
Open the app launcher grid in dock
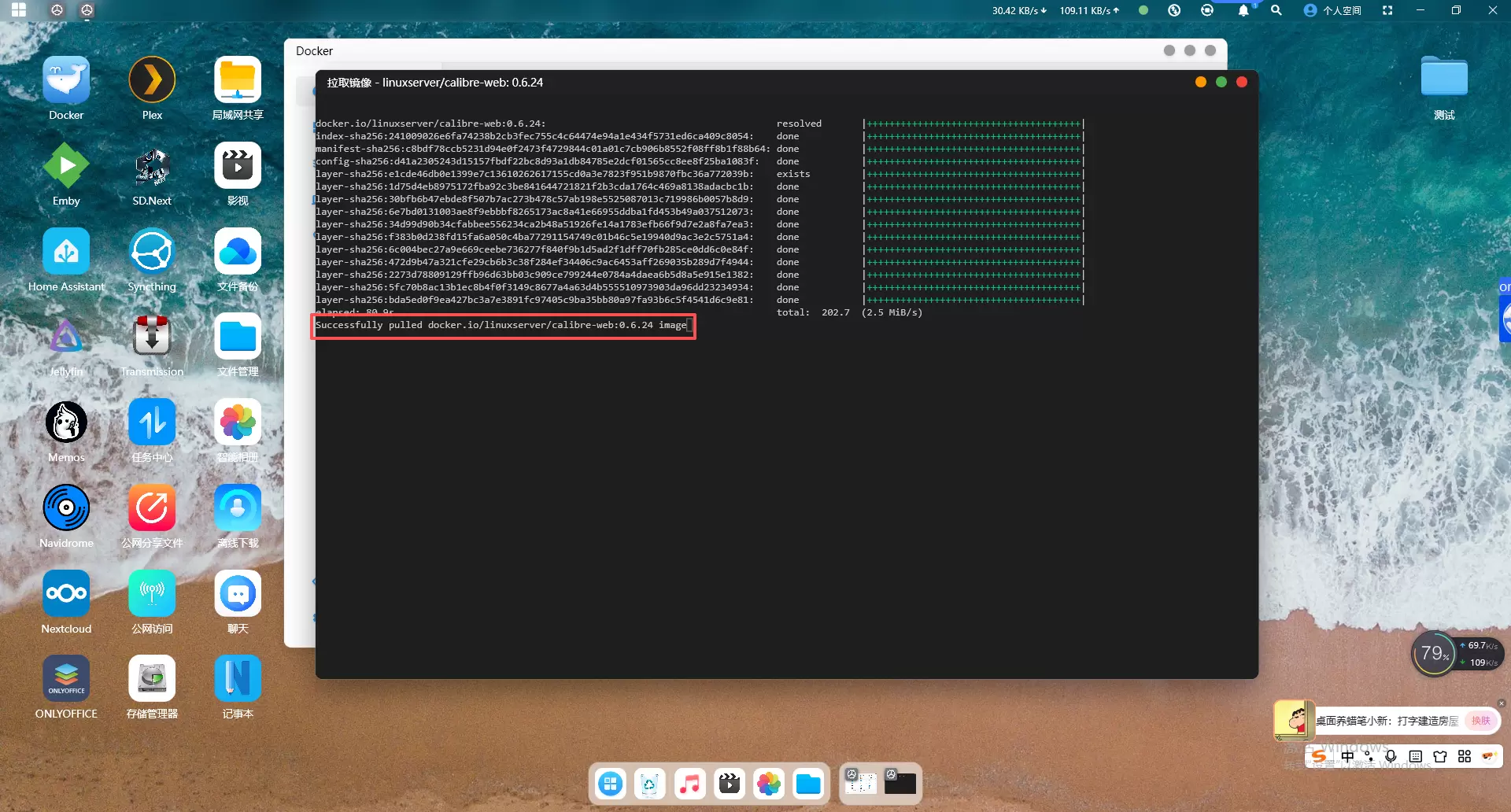pyautogui.click(x=611, y=784)
